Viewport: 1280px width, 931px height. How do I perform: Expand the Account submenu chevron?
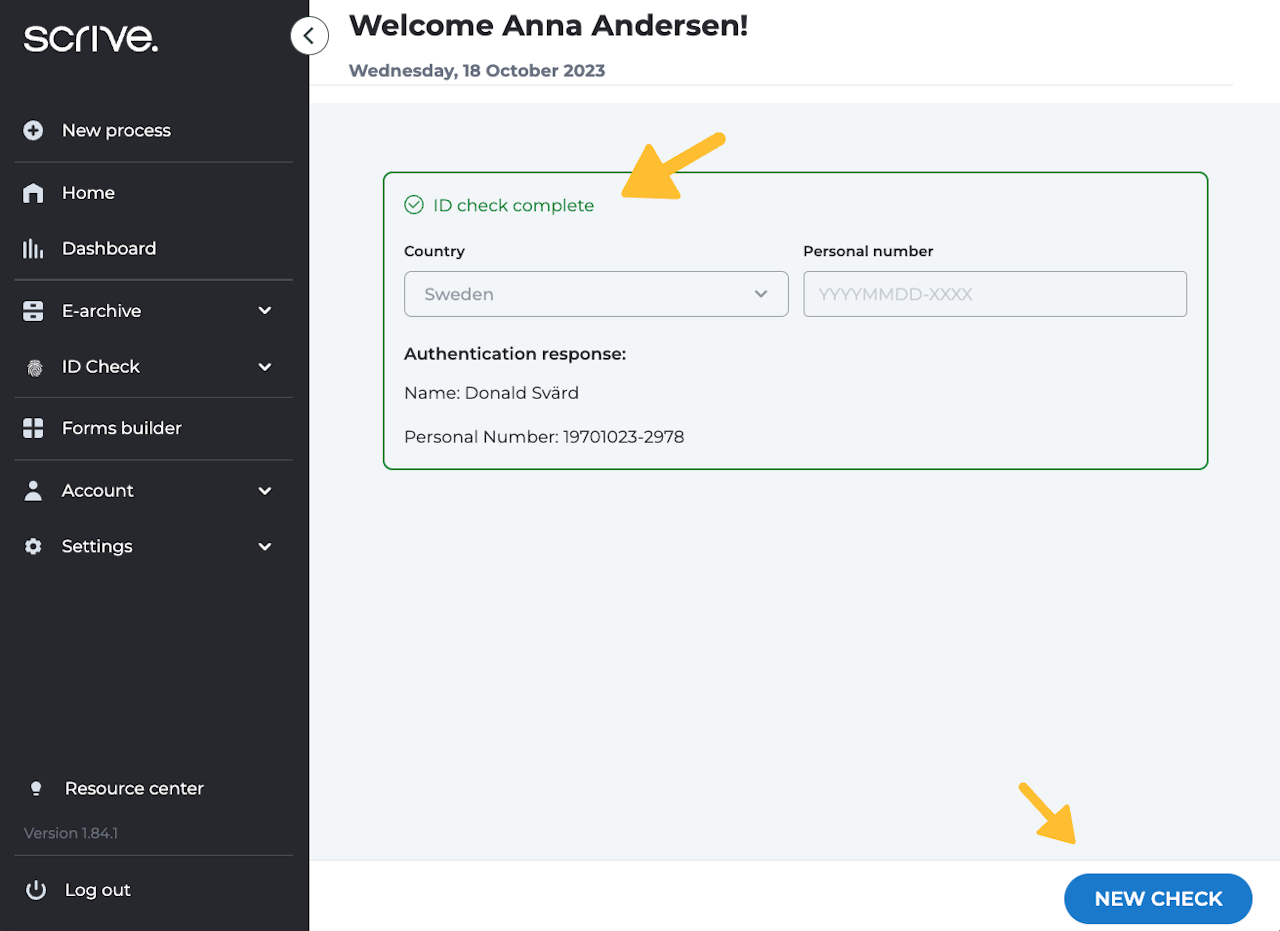265,491
